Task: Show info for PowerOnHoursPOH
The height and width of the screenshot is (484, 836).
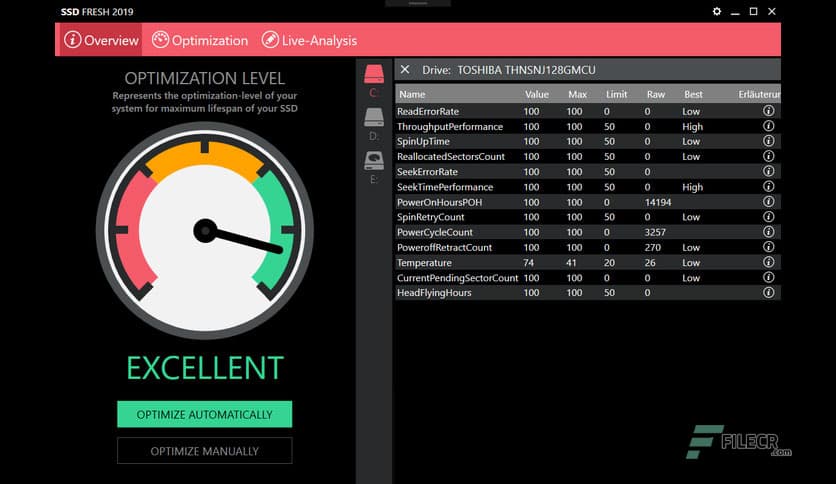Action: click(x=768, y=201)
